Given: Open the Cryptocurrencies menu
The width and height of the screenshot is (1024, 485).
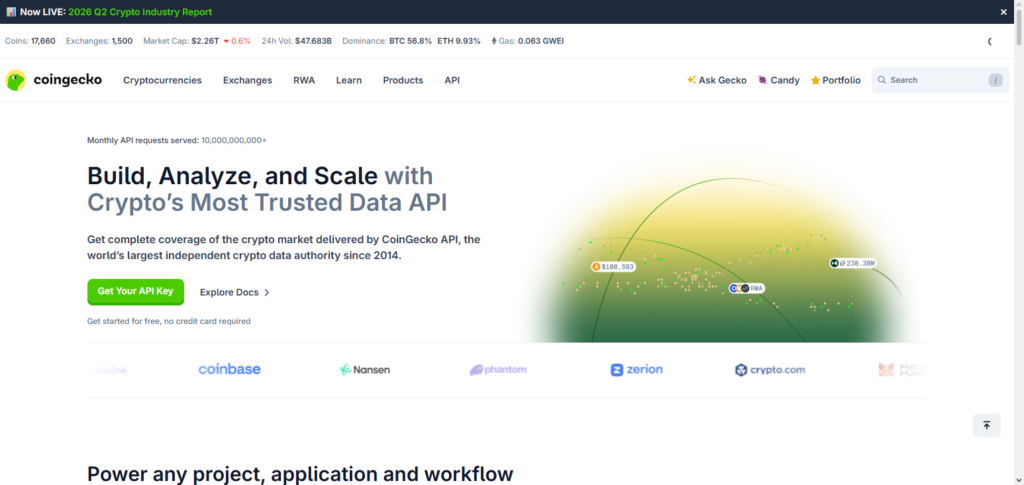Looking at the screenshot, I should pos(163,80).
